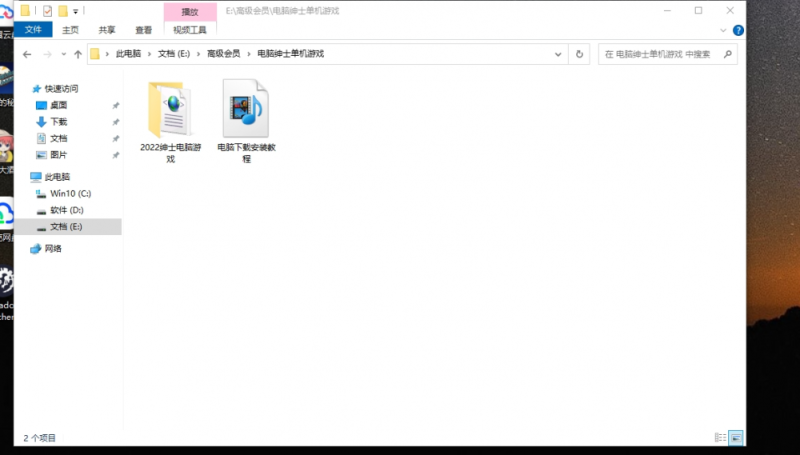800x455 pixels.
Task: Switch to large icons view in status bar
Action: [x=736, y=438]
